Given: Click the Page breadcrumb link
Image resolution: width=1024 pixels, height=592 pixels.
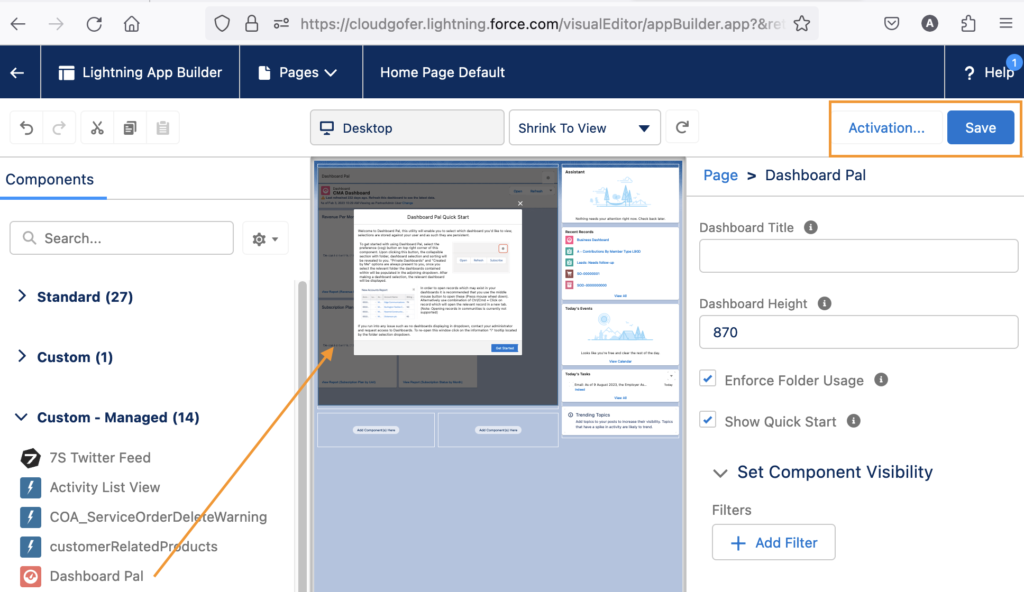Looking at the screenshot, I should (720, 175).
